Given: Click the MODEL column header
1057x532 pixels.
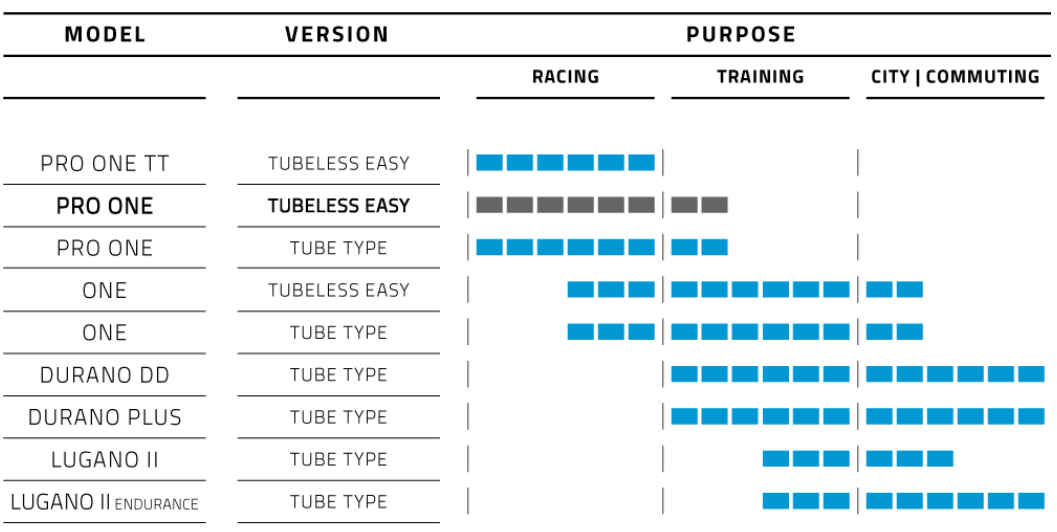Looking at the screenshot, I should [x=105, y=34].
